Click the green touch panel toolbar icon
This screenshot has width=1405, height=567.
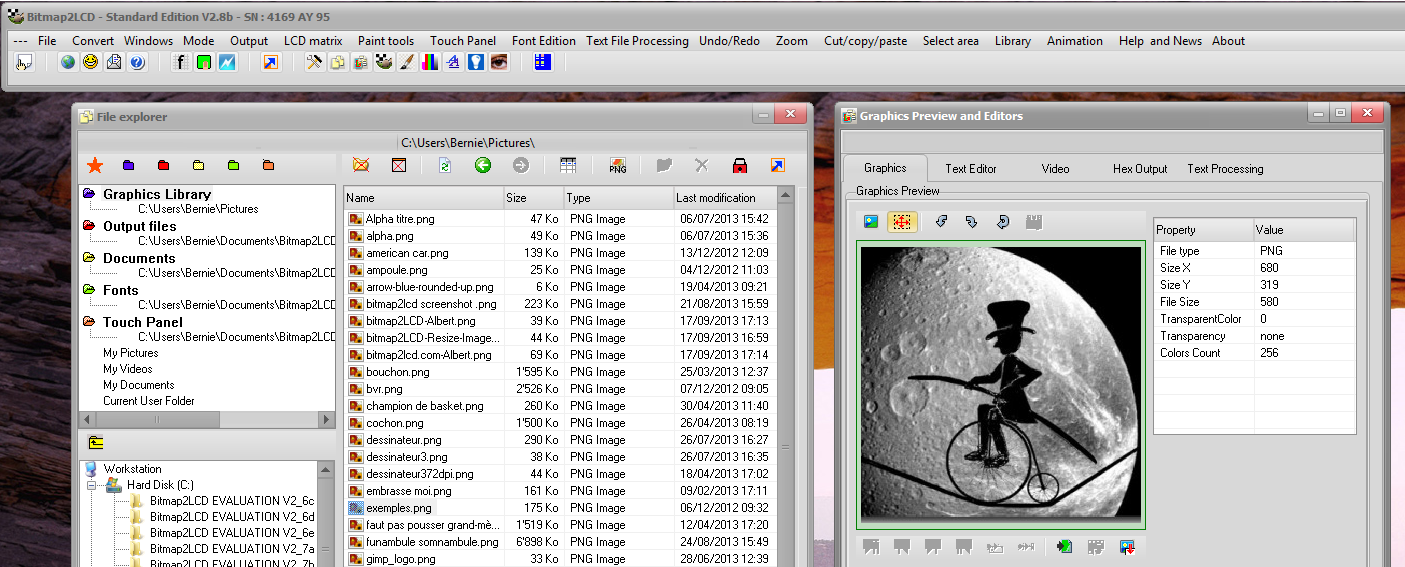[204, 63]
